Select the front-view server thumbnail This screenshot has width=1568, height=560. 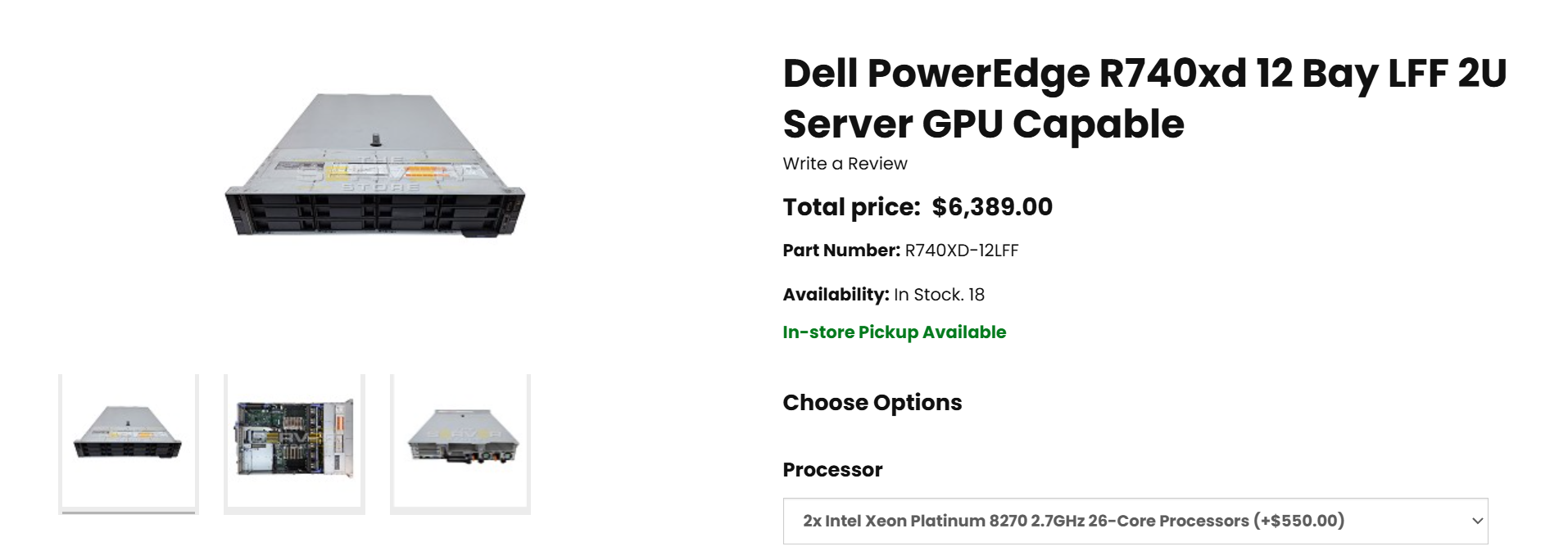128,443
